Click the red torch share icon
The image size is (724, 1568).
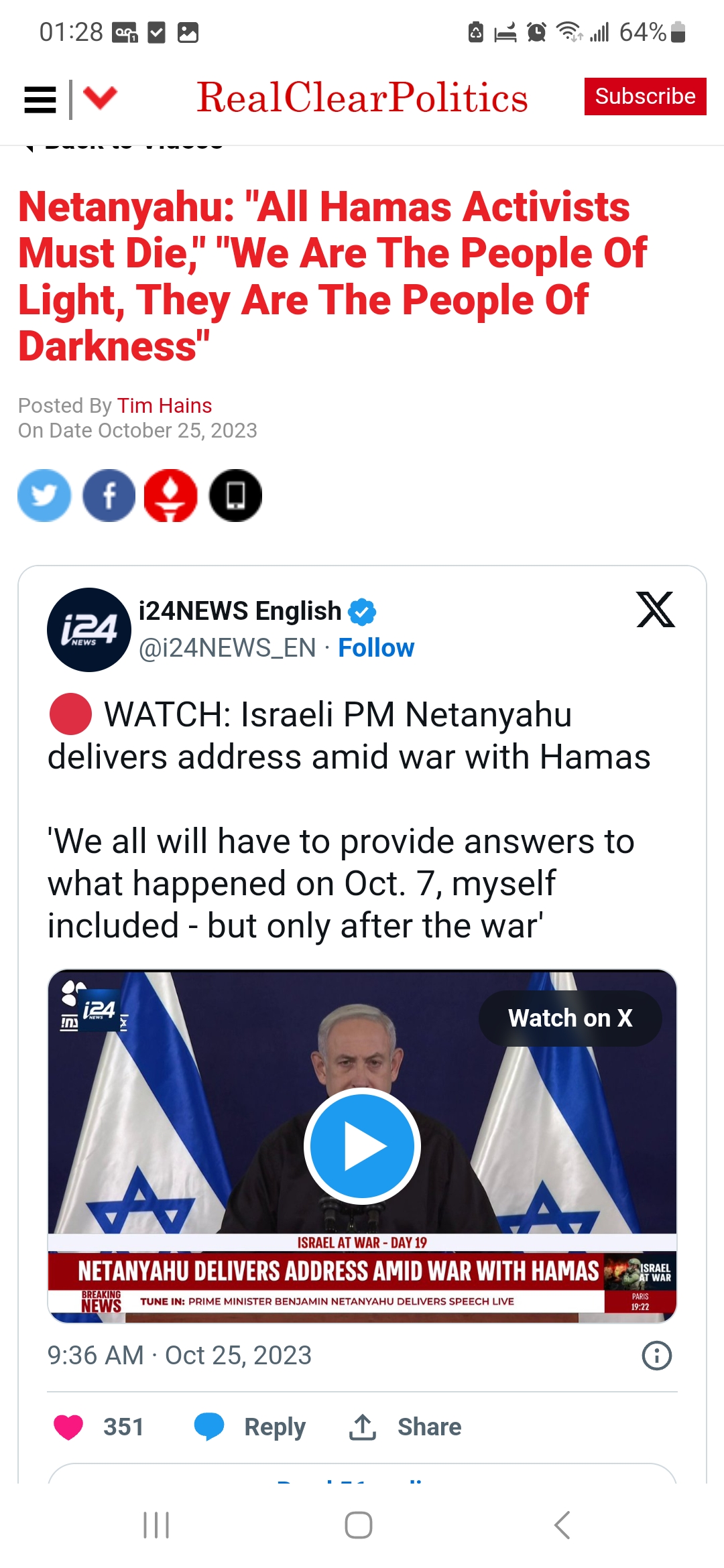[171, 495]
